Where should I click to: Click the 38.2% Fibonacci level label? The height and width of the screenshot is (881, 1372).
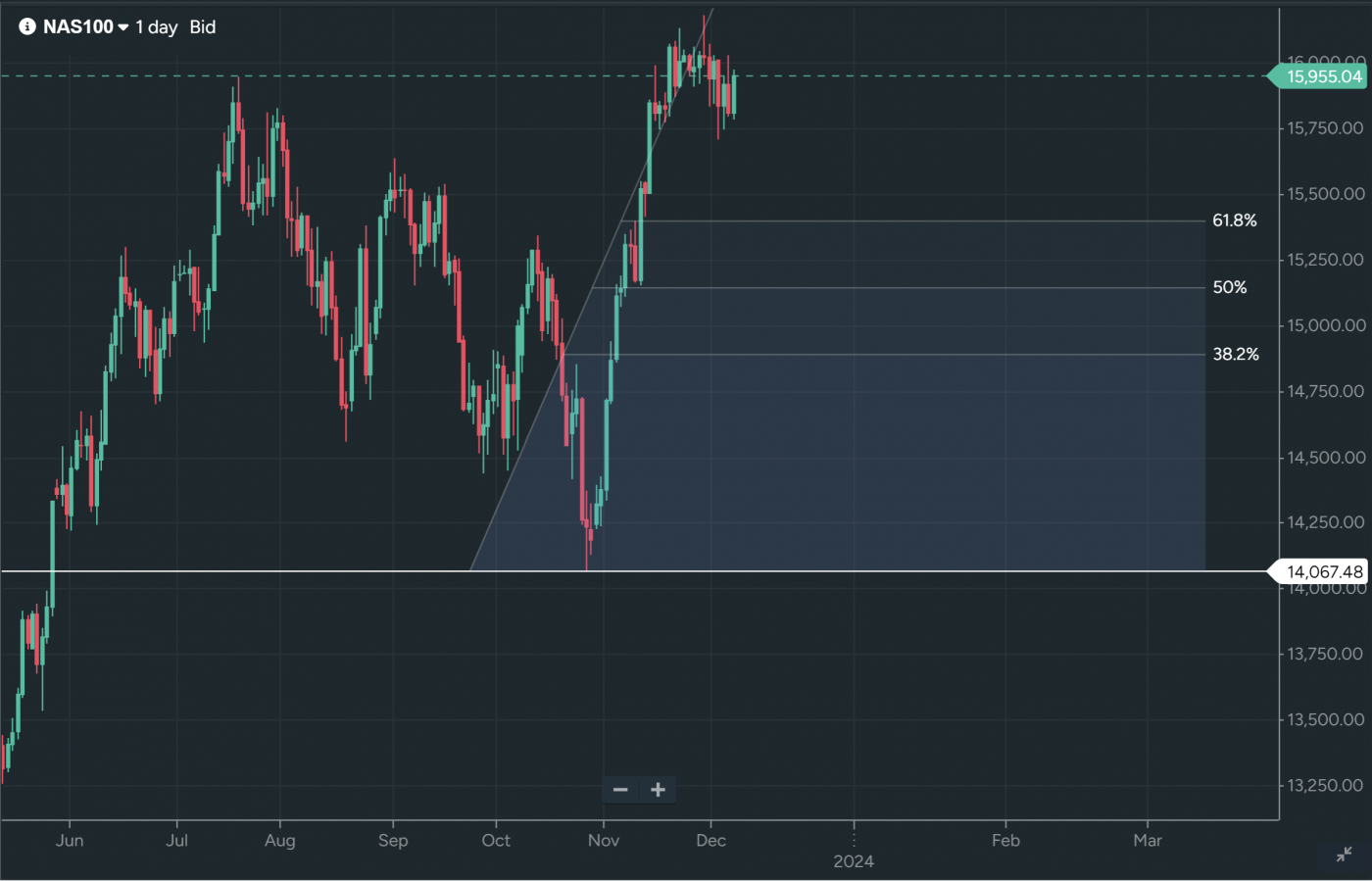click(1235, 354)
